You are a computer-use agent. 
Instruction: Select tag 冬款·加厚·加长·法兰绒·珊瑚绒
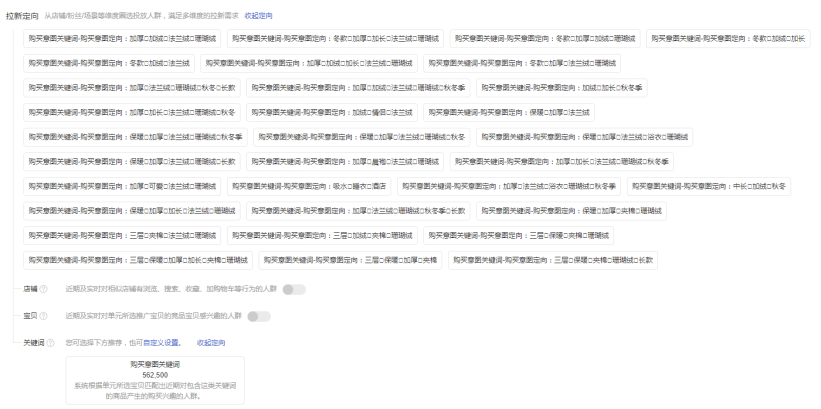tap(336, 39)
